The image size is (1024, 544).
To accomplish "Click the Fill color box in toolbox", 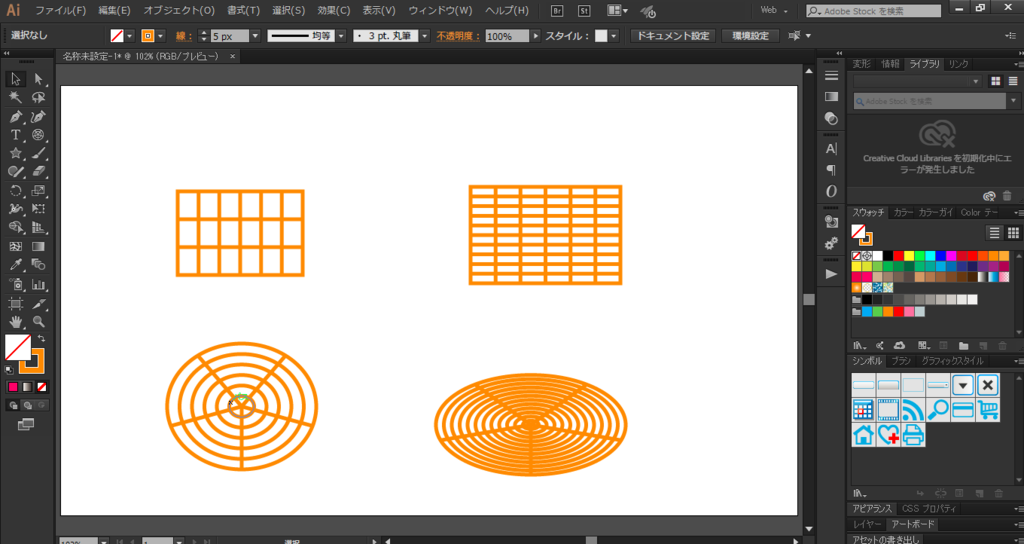I will [x=18, y=347].
